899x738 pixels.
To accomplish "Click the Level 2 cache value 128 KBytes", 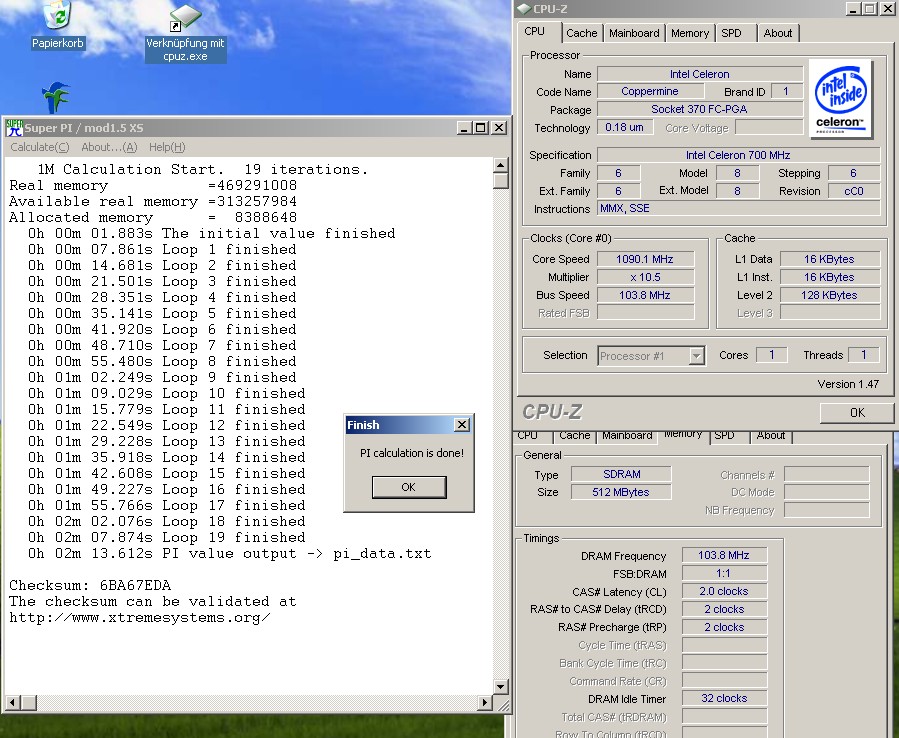I will click(x=829, y=295).
